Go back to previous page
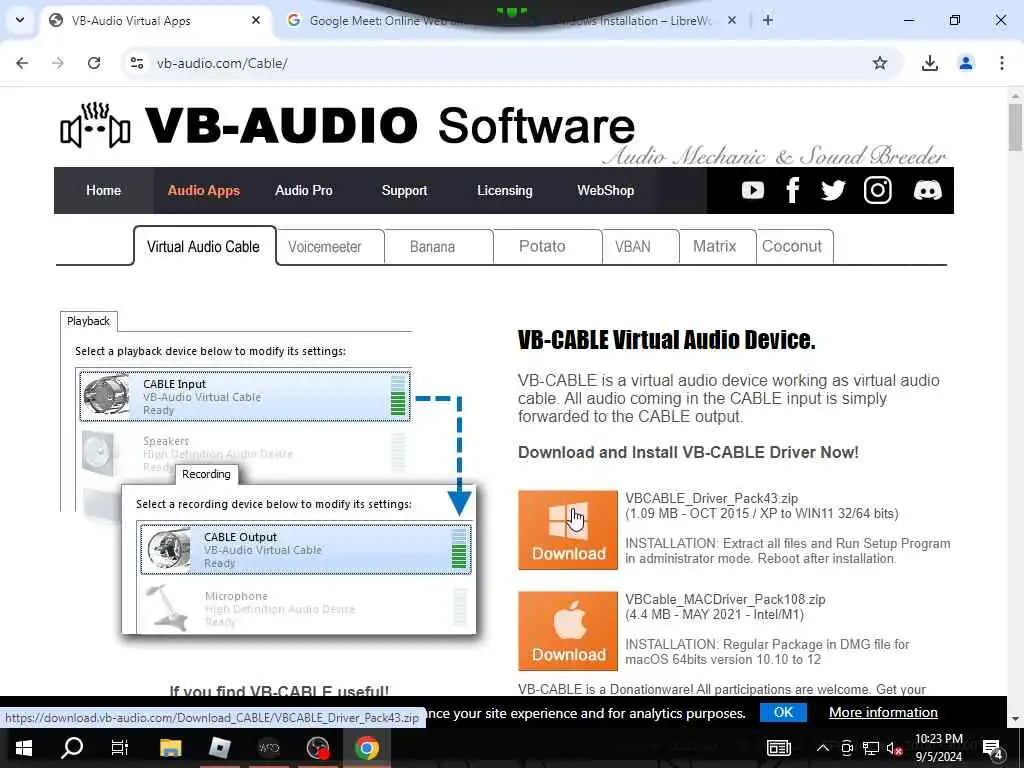Viewport: 1024px width, 768px height. click(x=22, y=63)
